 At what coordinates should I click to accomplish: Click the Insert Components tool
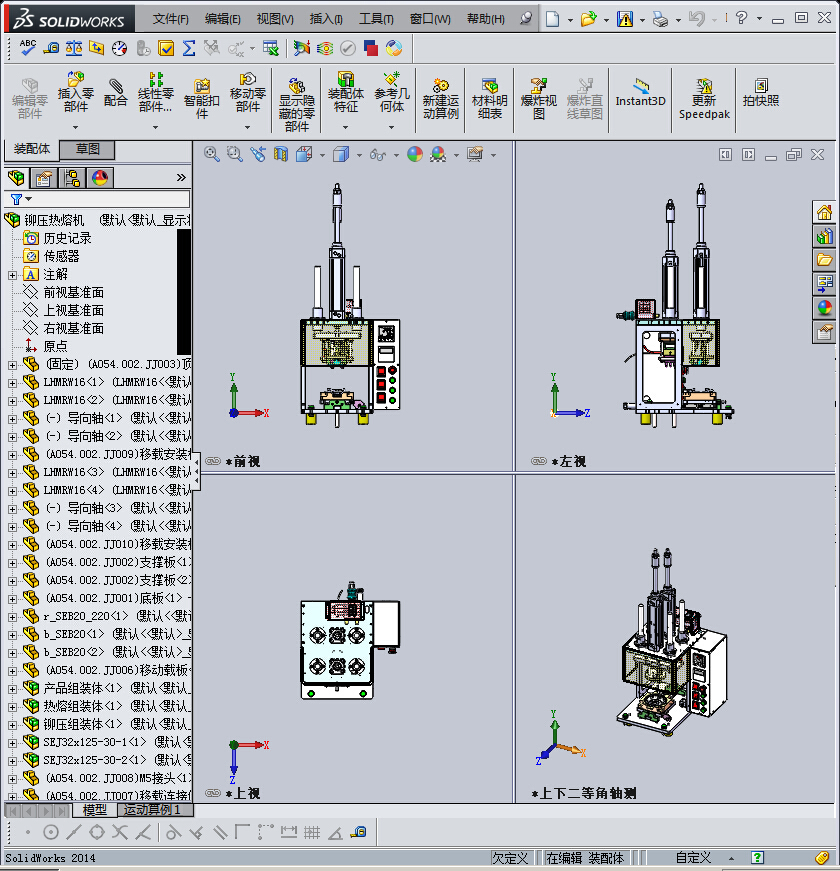tap(76, 92)
